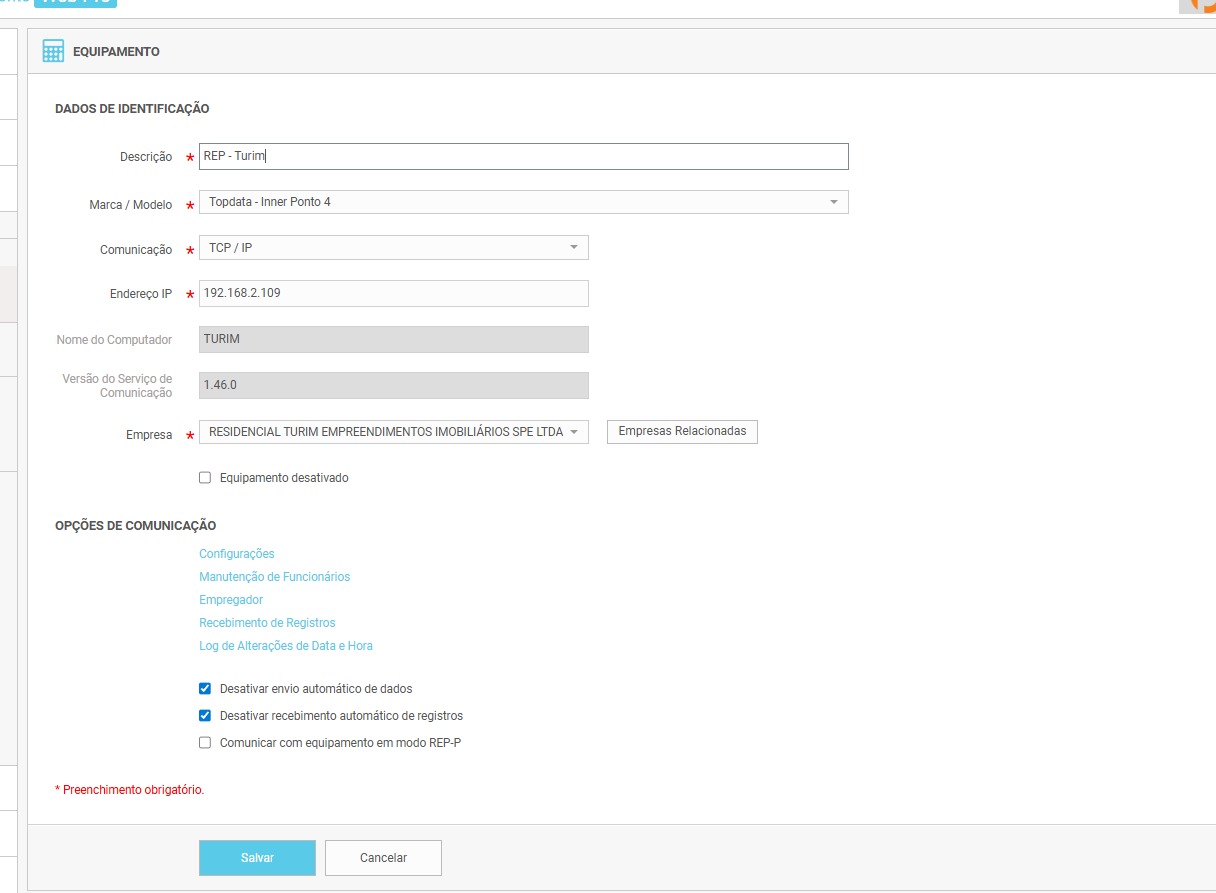The image size is (1216, 893).
Task: Click the Equipamento calculator icon
Action: pyautogui.click(x=53, y=52)
